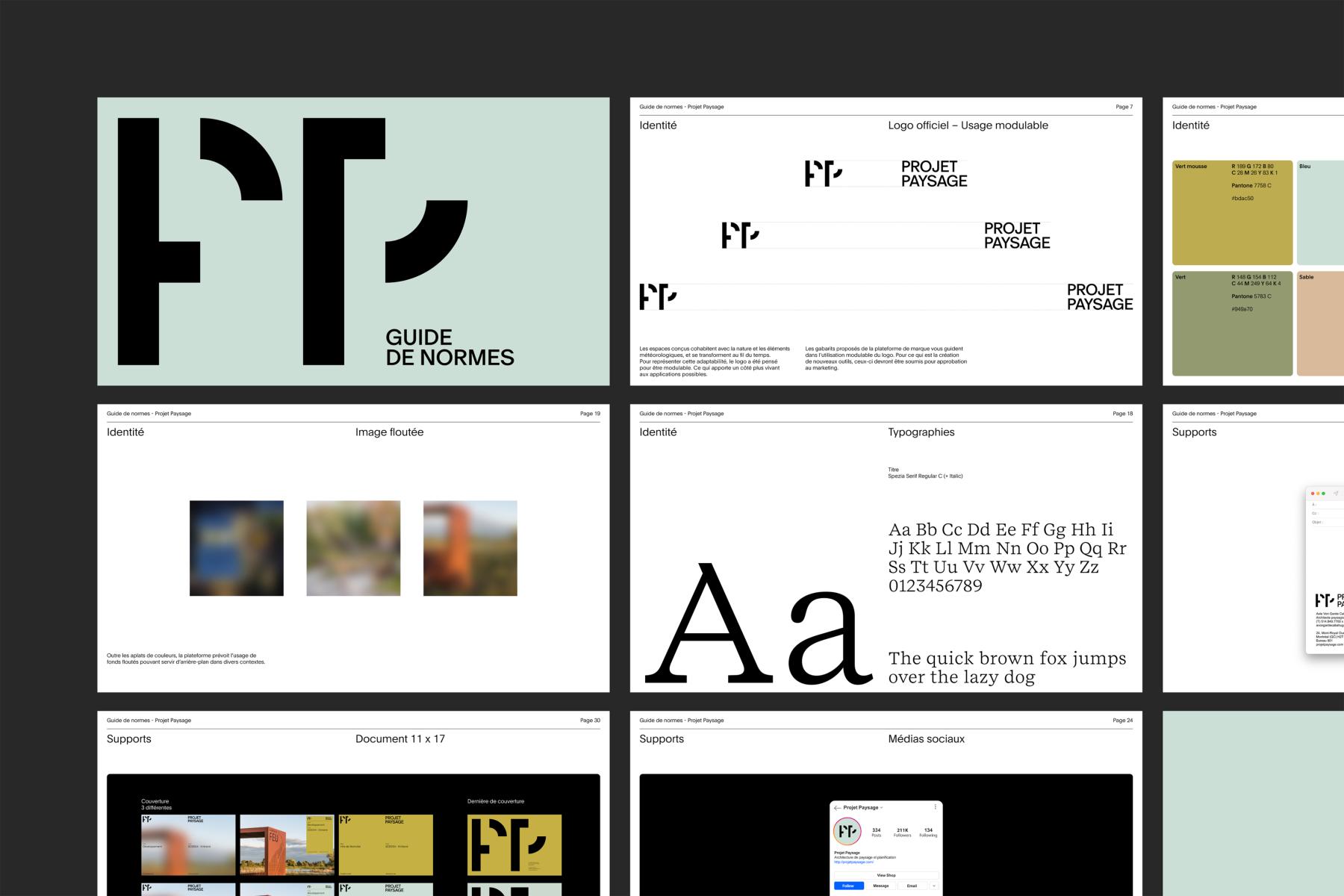The height and width of the screenshot is (896, 1344).
Task: Open the three-dot menu in Instagram mockup
Action: point(936,807)
